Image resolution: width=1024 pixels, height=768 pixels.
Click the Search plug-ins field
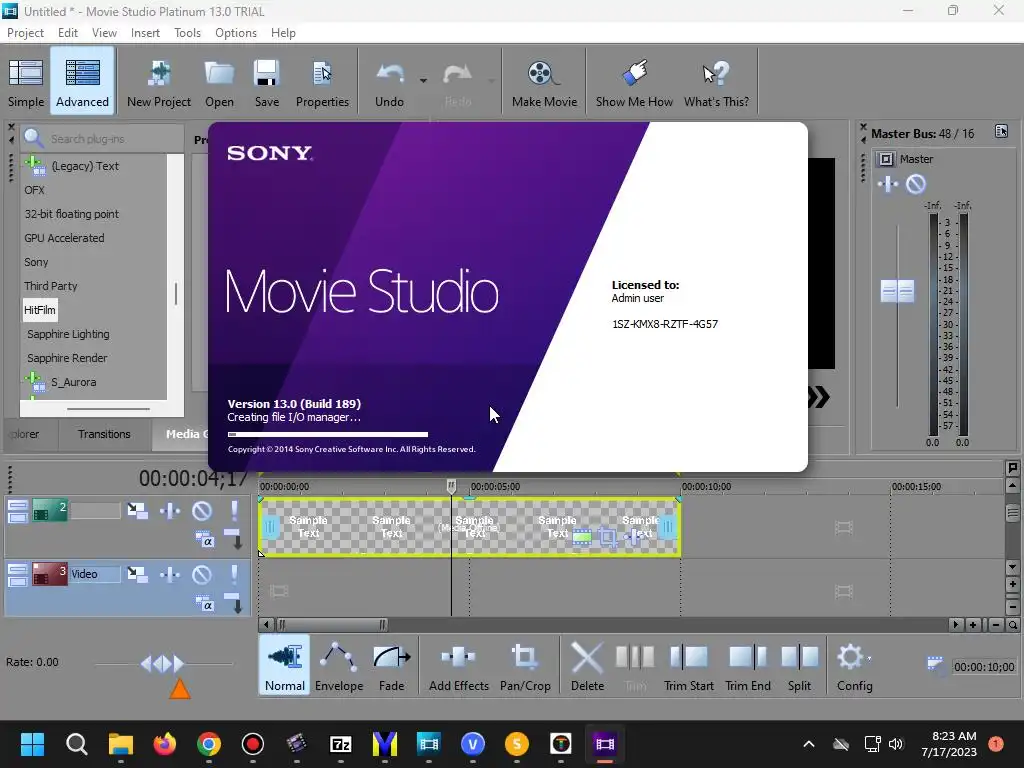coord(104,138)
